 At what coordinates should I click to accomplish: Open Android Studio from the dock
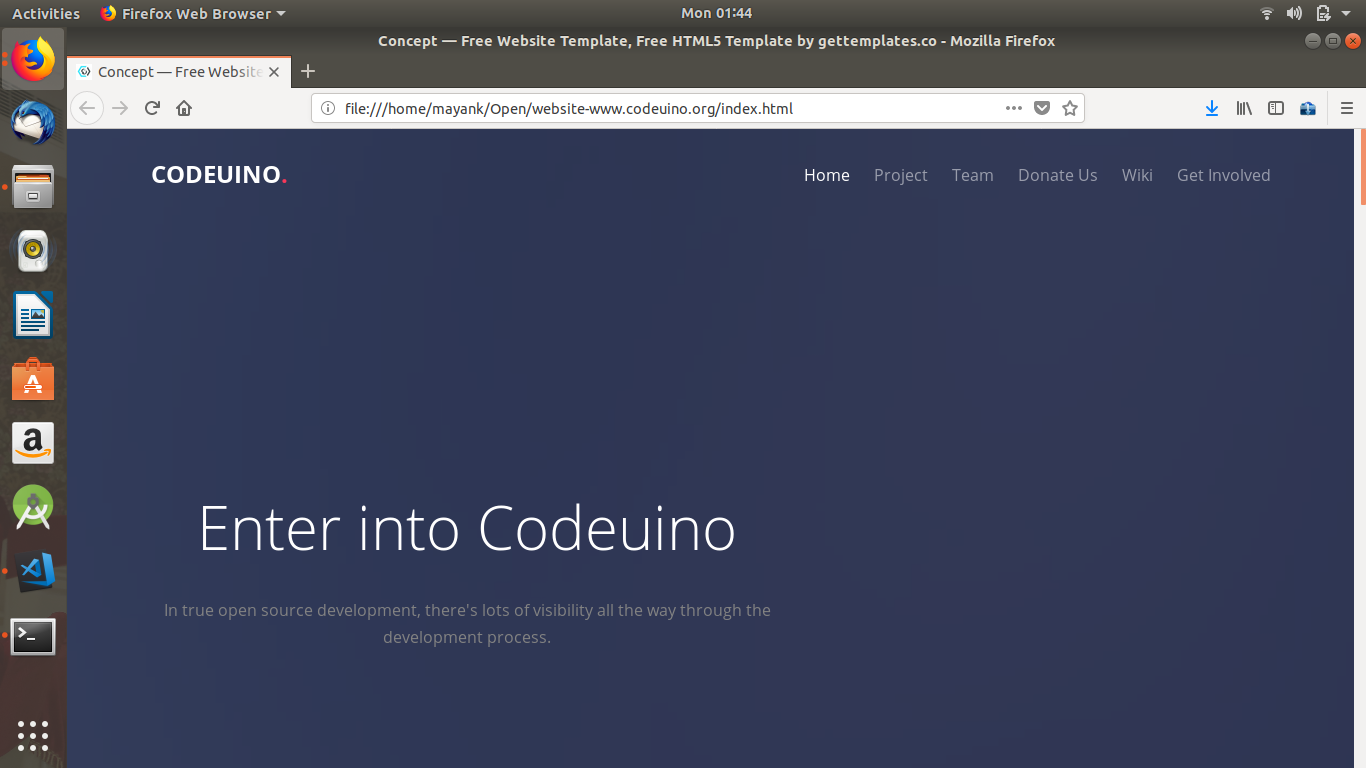point(33,507)
